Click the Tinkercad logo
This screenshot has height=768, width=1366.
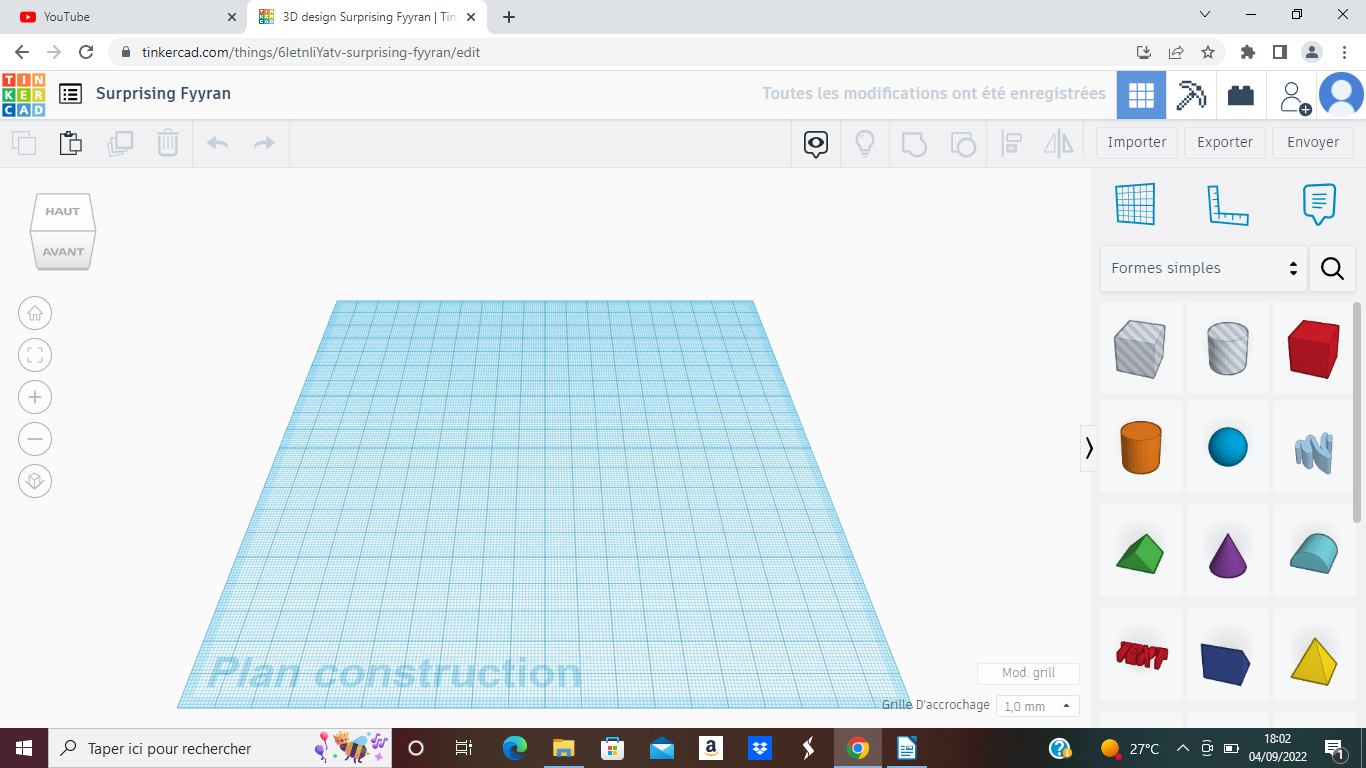(x=23, y=94)
